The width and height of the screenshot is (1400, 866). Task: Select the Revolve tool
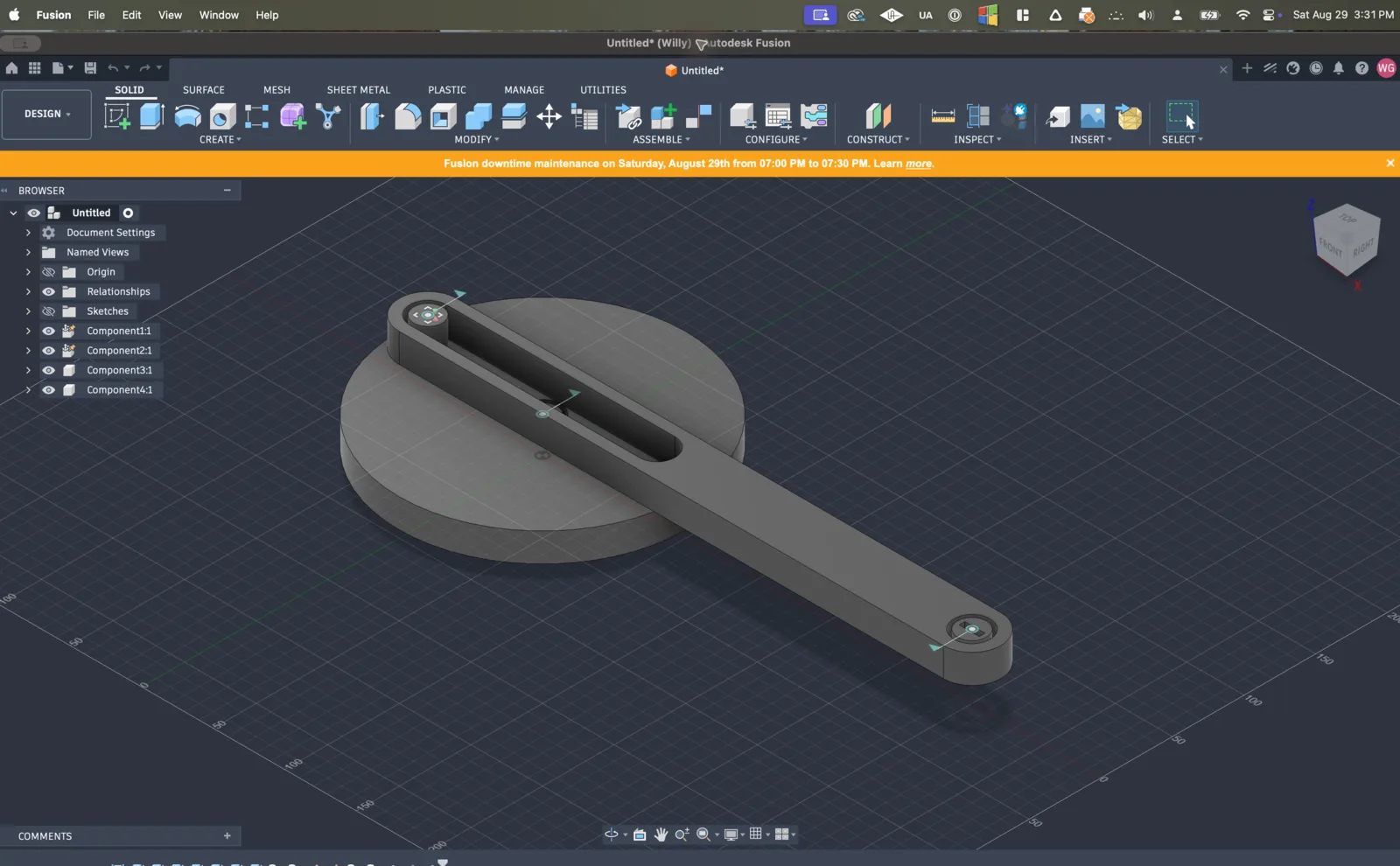pyautogui.click(x=187, y=115)
